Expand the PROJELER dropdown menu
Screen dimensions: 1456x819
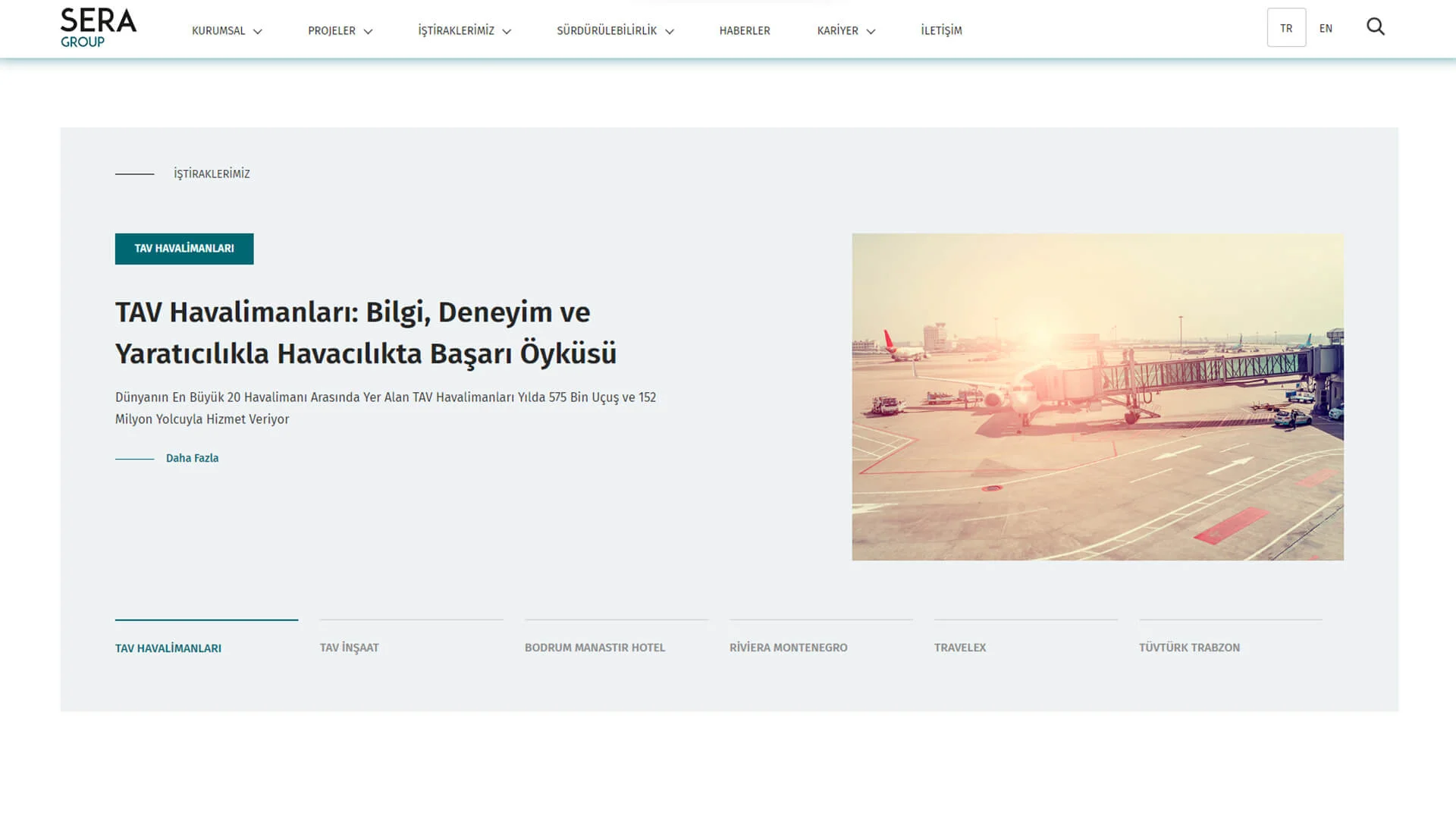click(340, 30)
